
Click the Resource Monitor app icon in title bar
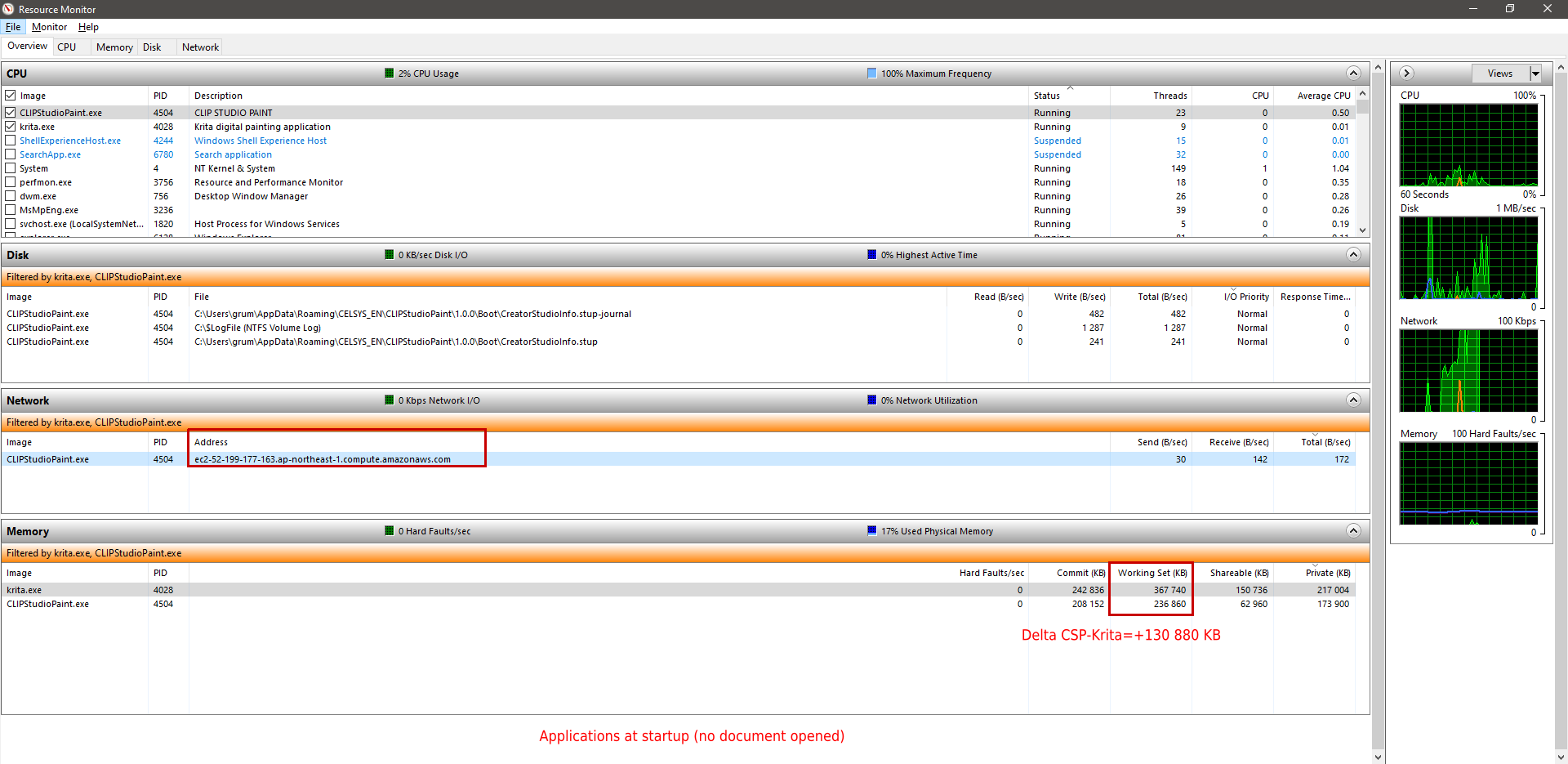(x=8, y=9)
